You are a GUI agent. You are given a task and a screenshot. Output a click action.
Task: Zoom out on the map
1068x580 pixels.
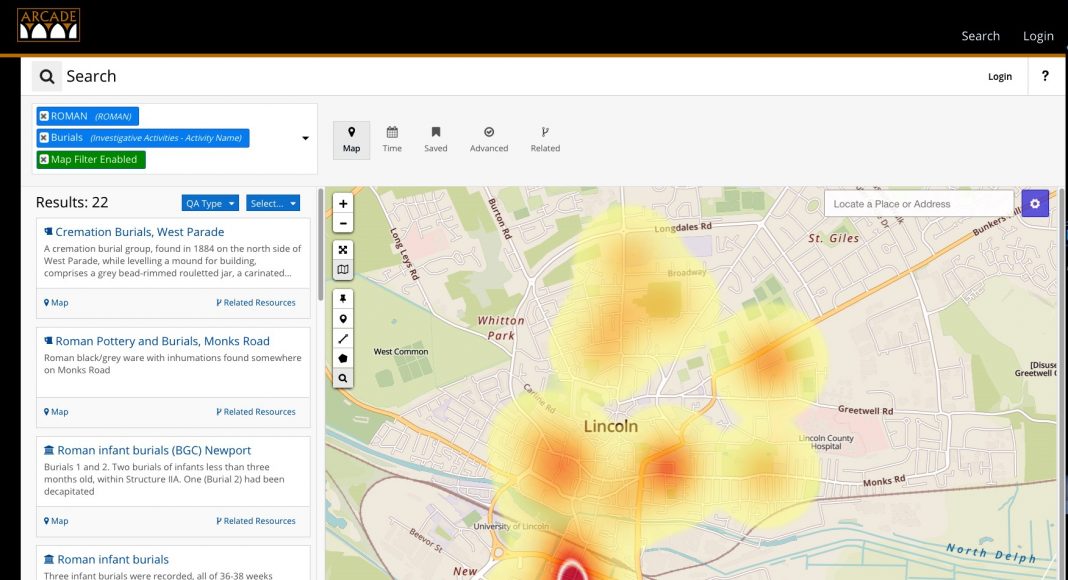(x=343, y=224)
